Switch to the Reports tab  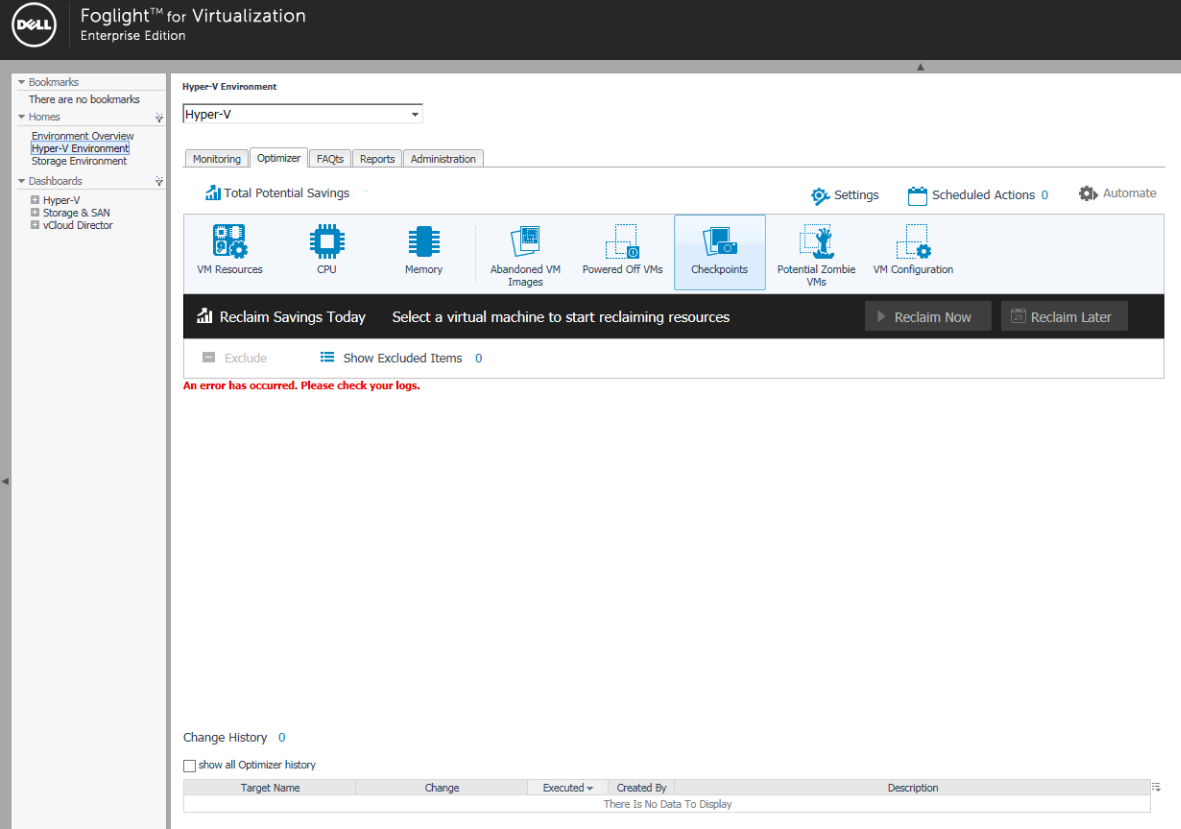click(x=377, y=159)
